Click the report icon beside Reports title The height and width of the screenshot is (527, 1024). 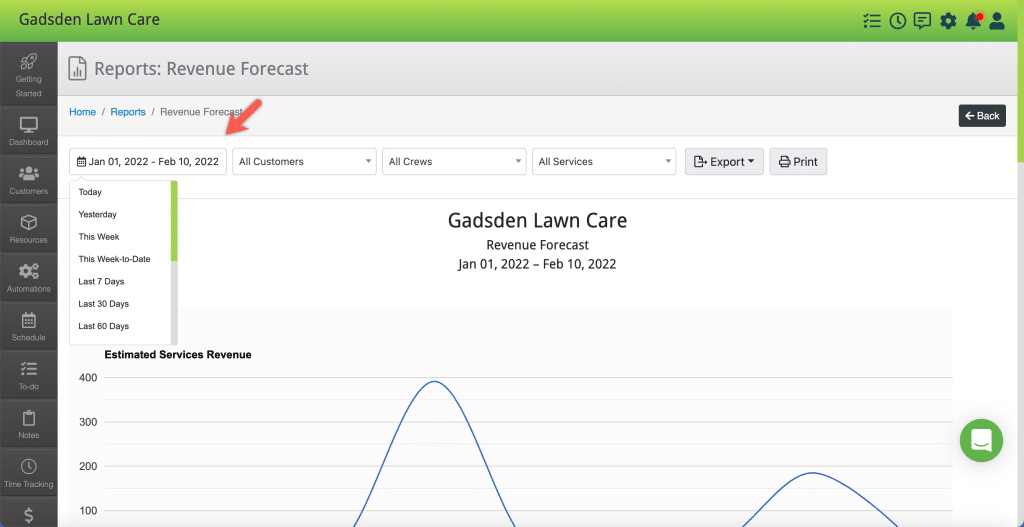tap(78, 68)
